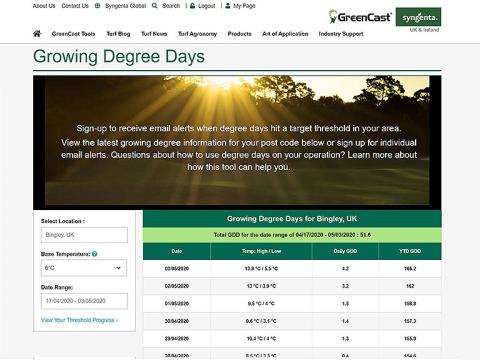480x360 pixels.
Task: Click Daily GDD value 4.2
Action: (x=345, y=269)
